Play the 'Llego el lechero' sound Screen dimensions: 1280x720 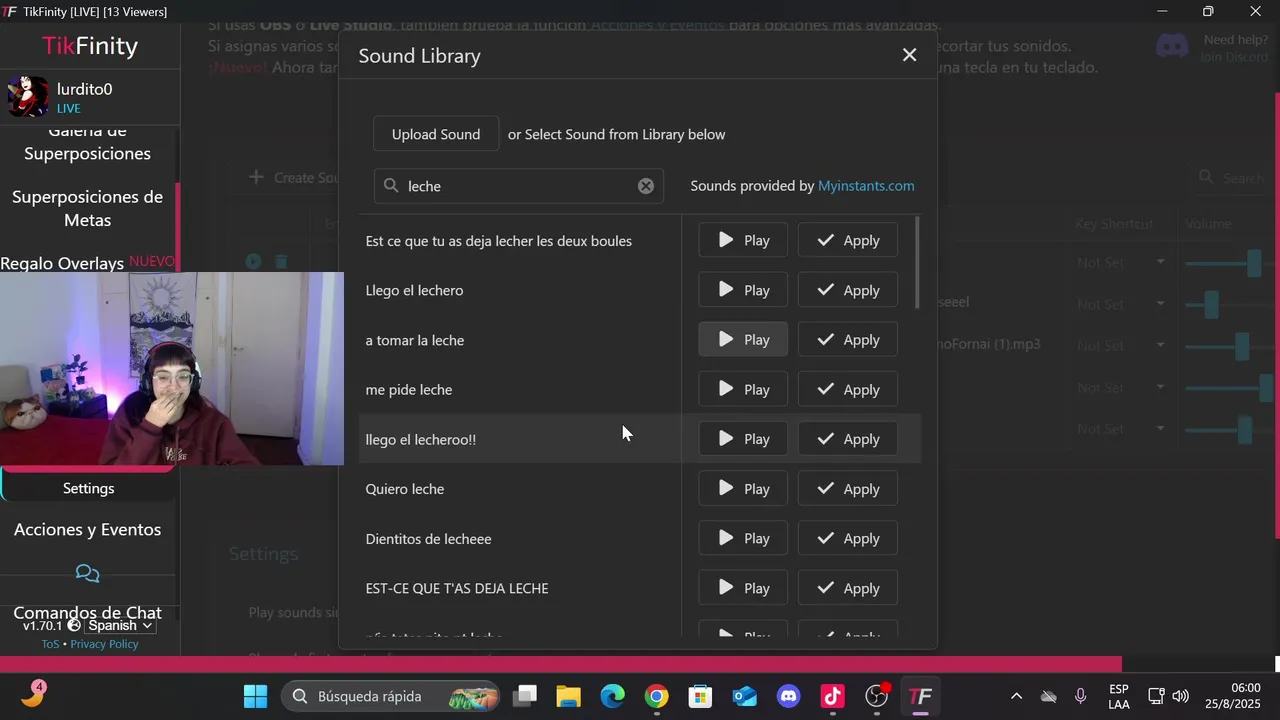coord(743,290)
